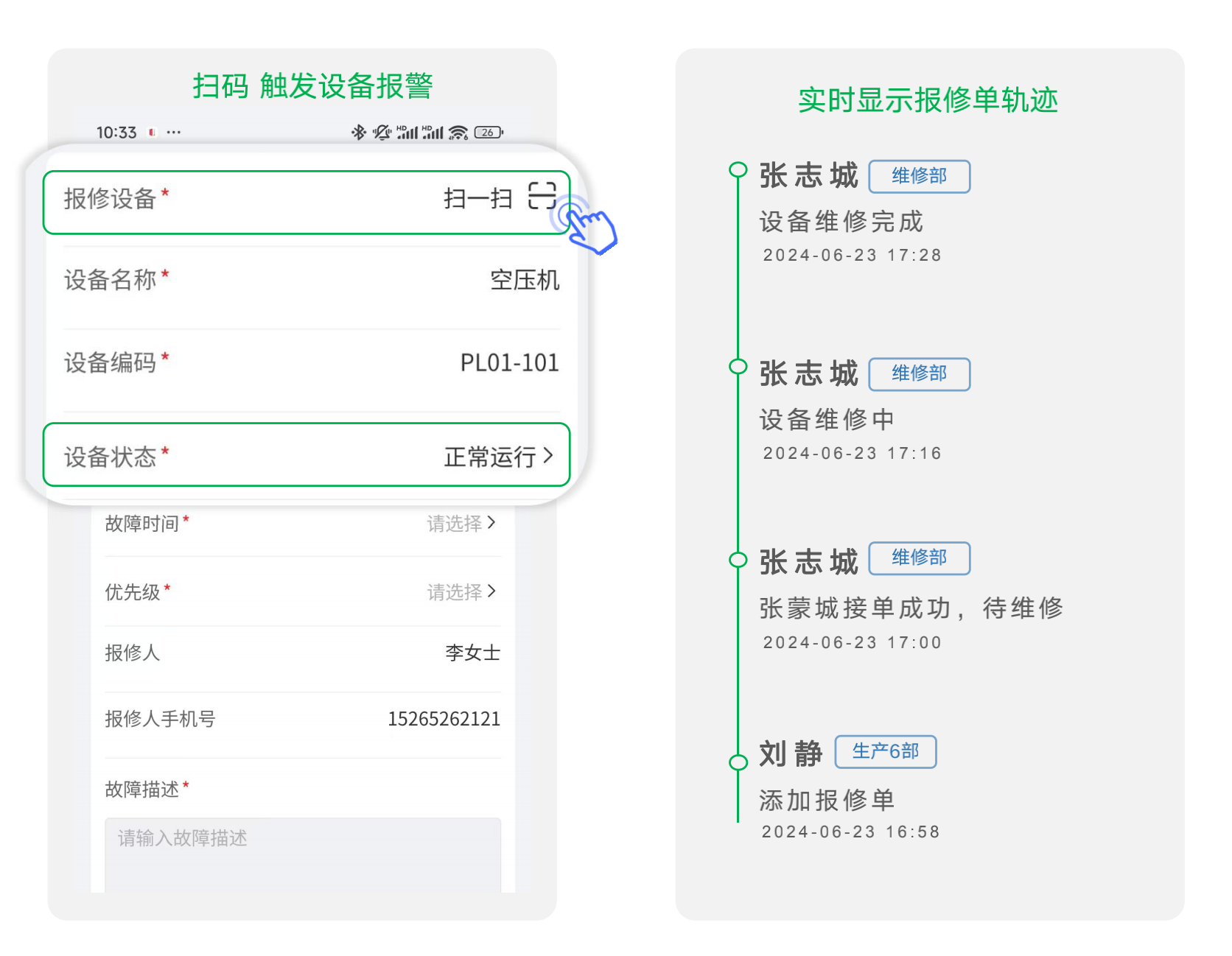Click the 生产6部 department tag
This screenshot has width=1232, height=956.
(885, 751)
